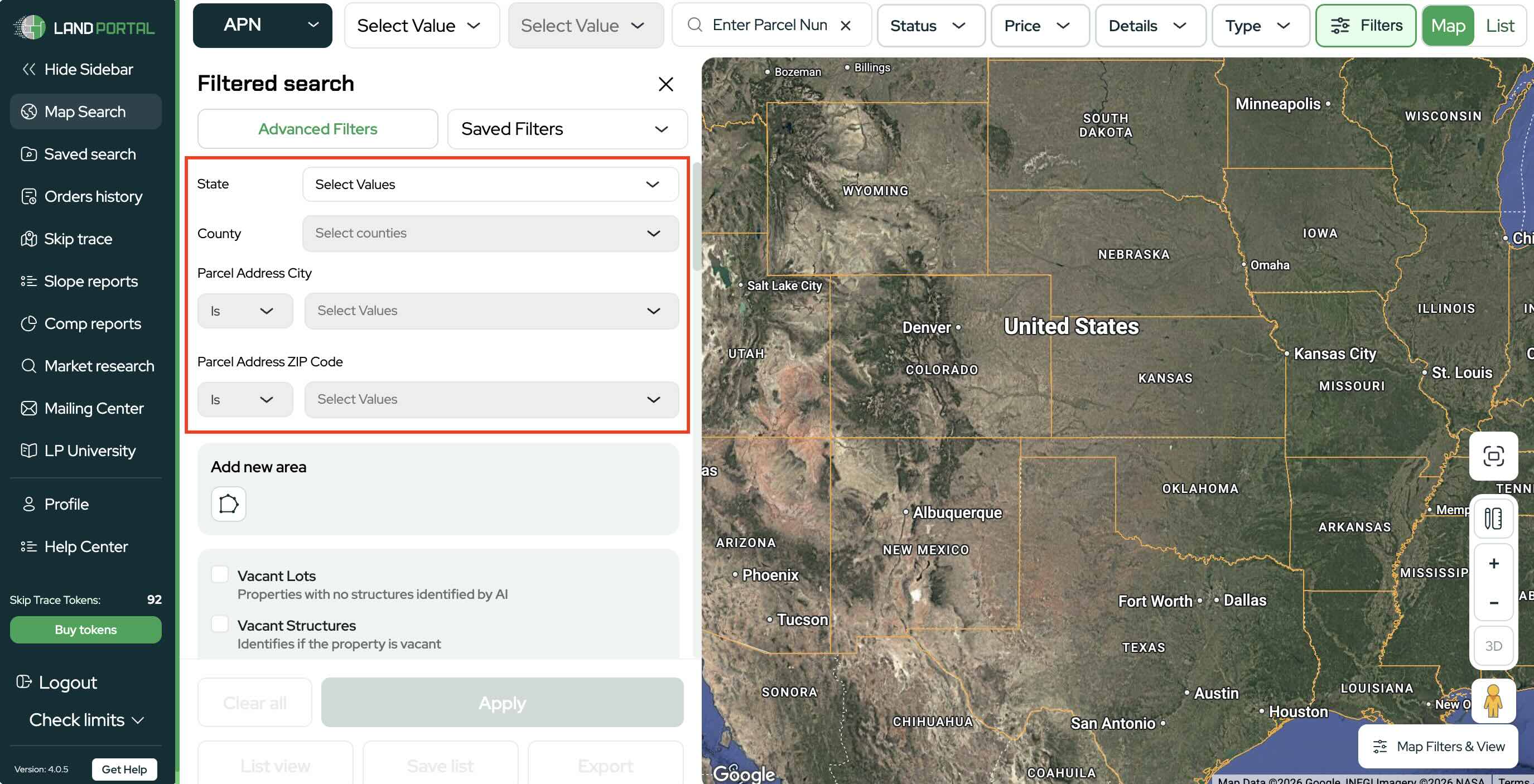The image size is (1534, 784).
Task: Switch to the List view tab
Action: 1499,26
